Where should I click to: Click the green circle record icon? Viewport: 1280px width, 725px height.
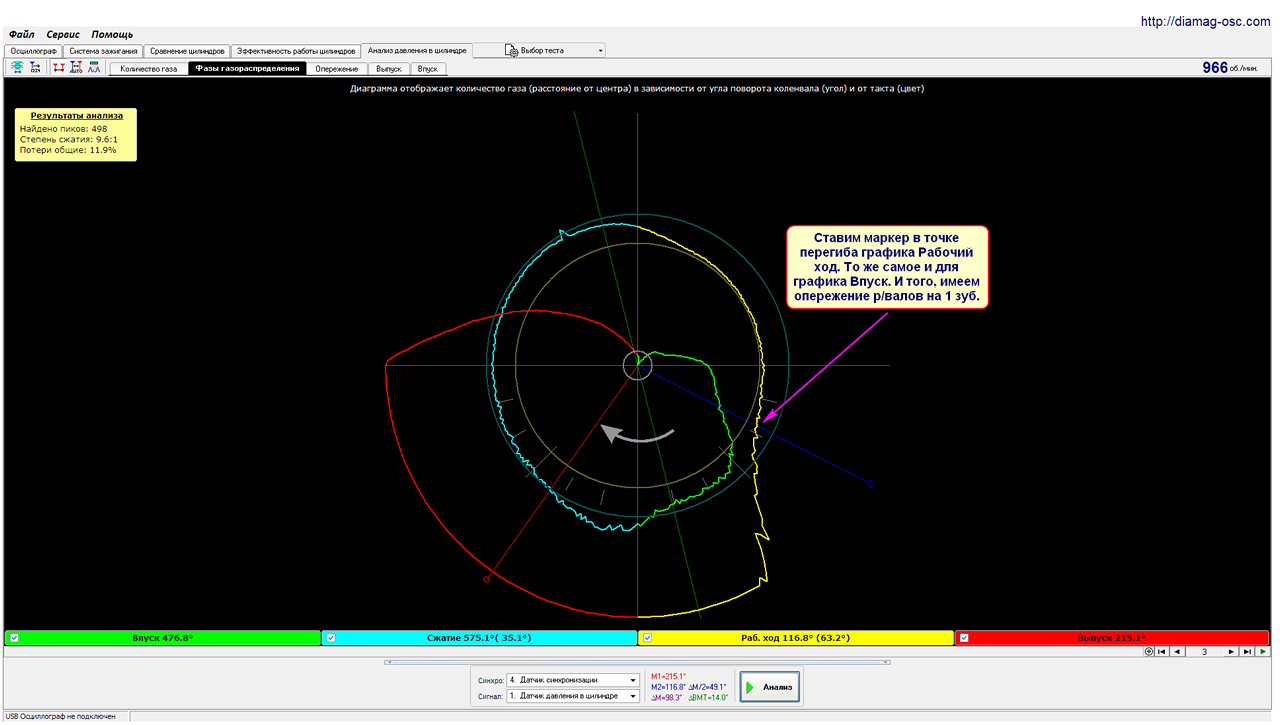coord(1150,651)
